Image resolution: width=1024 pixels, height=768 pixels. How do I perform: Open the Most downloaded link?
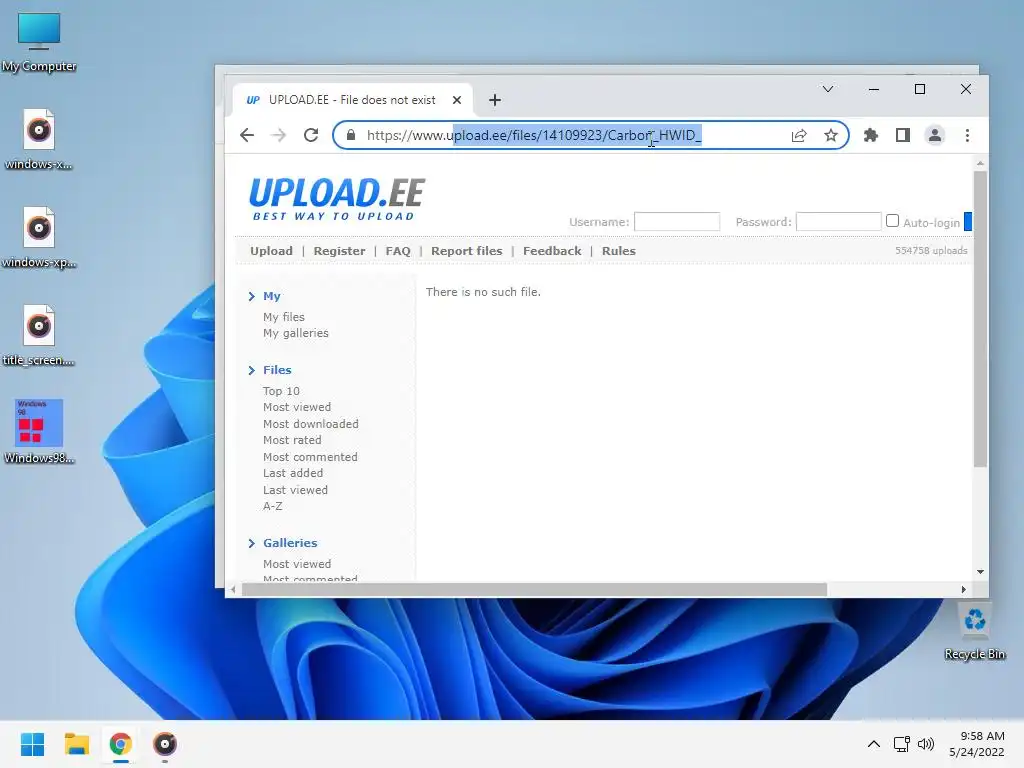pos(310,424)
